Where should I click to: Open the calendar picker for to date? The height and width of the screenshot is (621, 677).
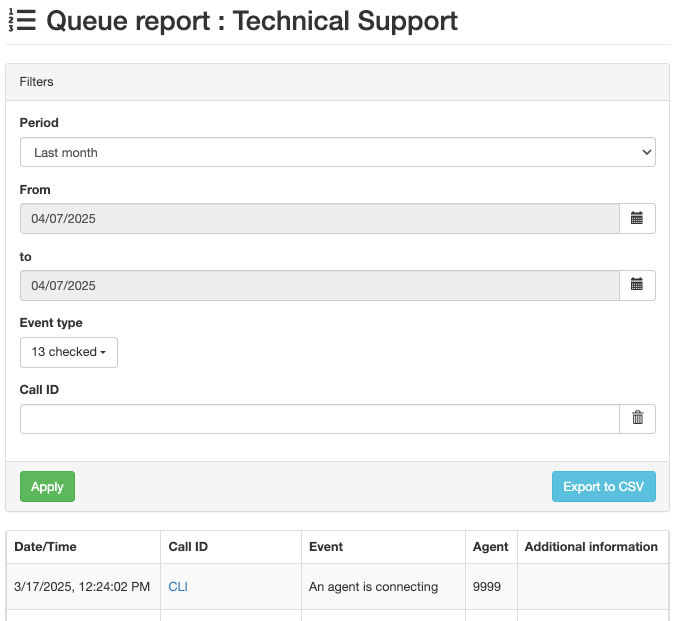tap(636, 285)
